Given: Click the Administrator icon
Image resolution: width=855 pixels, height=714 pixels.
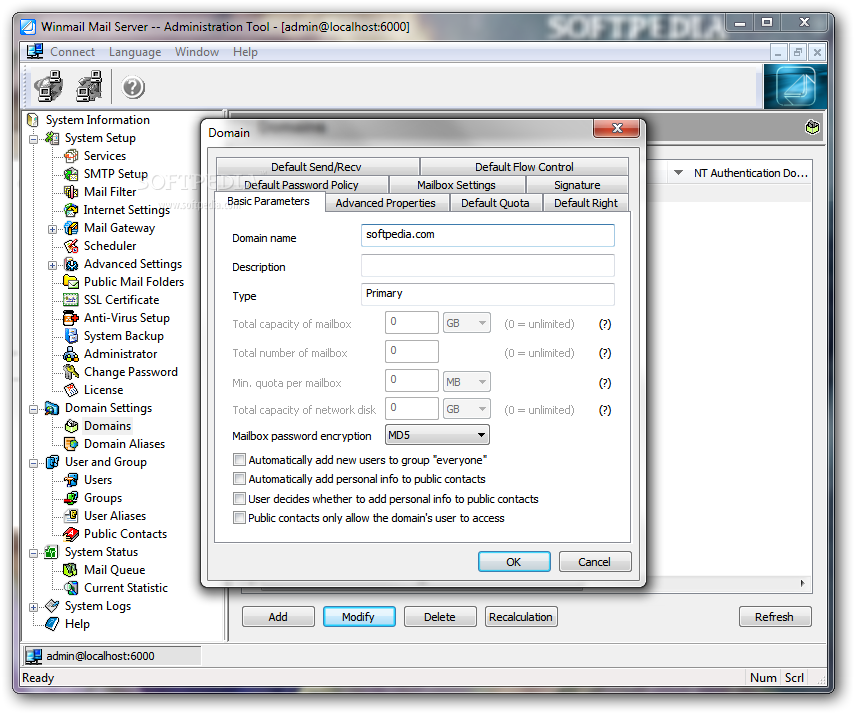Looking at the screenshot, I should 71,354.
